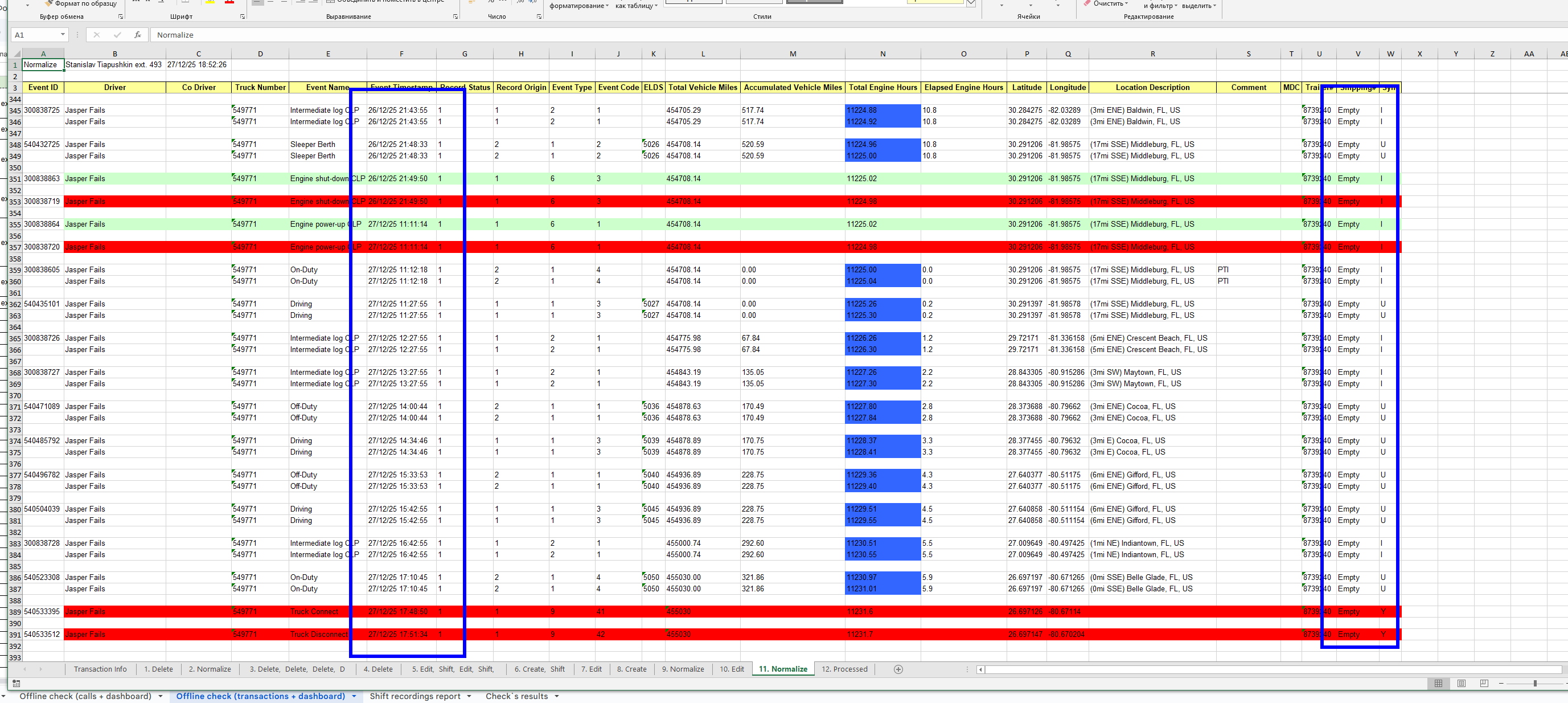Open 'Shift recordings report' bottom tab
This screenshot has height=703, width=1568.
pos(414,696)
